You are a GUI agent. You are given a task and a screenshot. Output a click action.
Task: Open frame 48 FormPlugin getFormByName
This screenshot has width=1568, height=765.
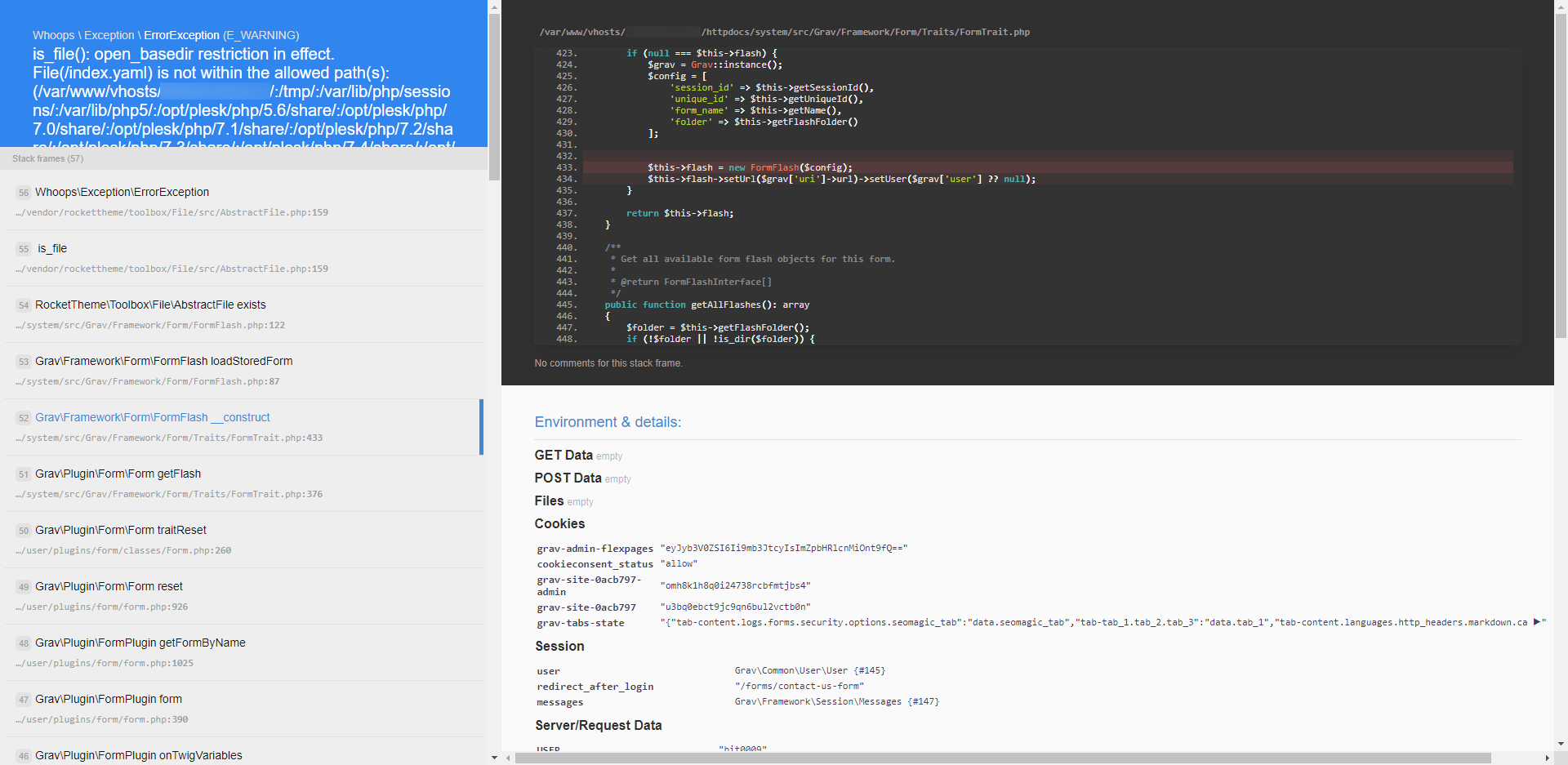(x=140, y=643)
